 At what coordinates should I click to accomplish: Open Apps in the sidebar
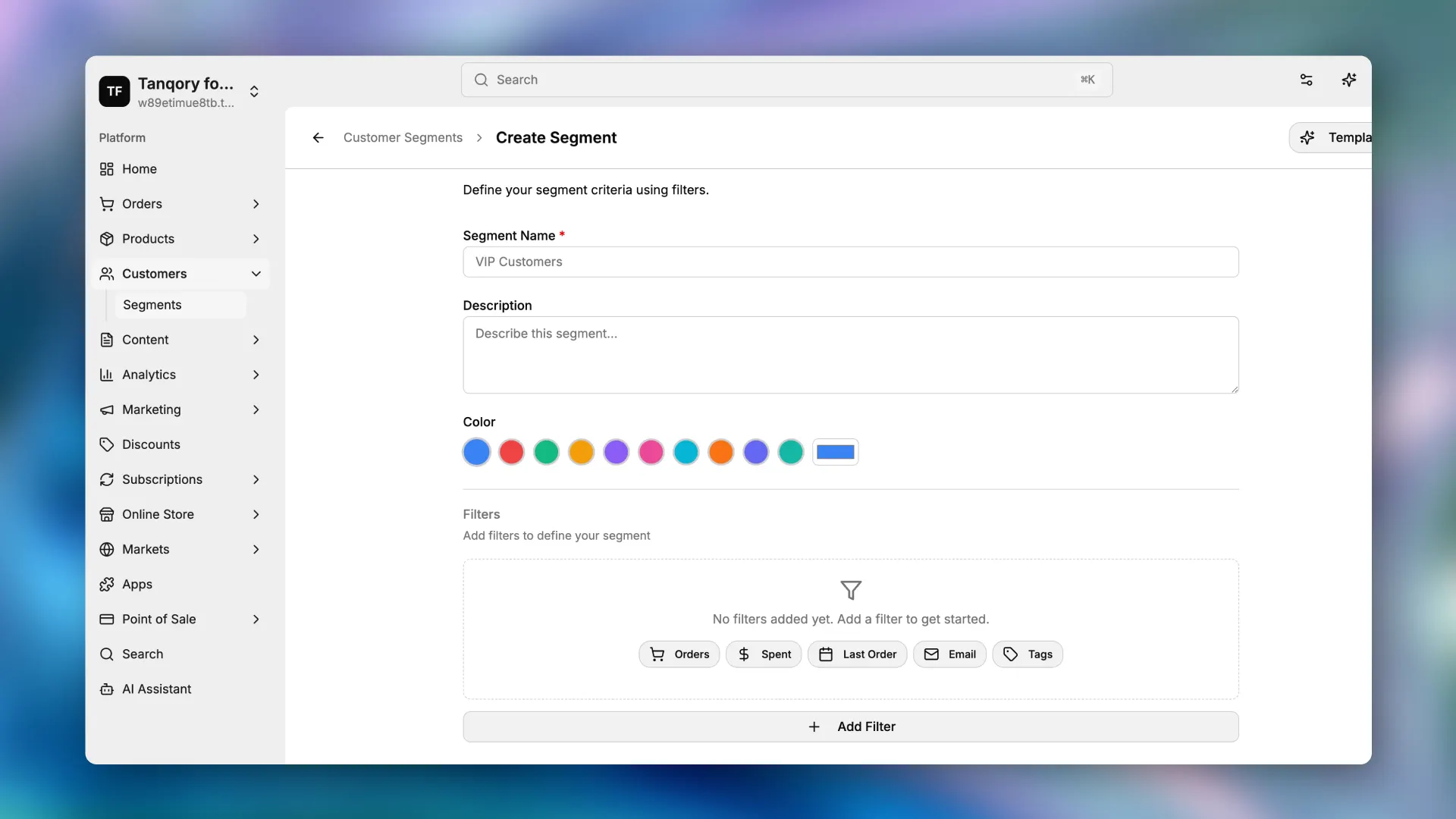[x=180, y=584]
